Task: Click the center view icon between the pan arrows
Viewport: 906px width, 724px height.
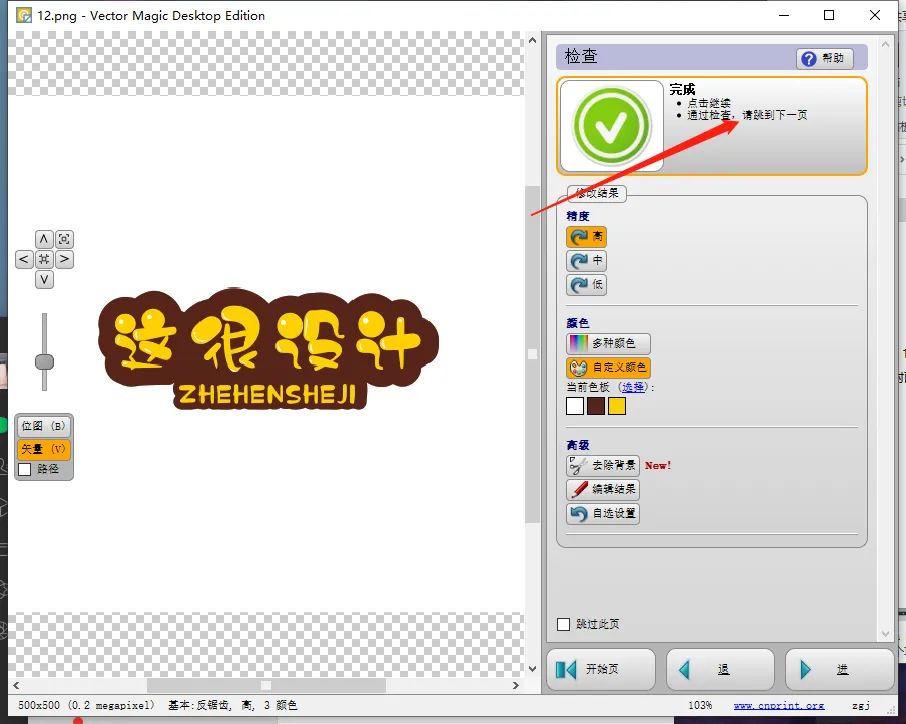Action: (x=44, y=260)
